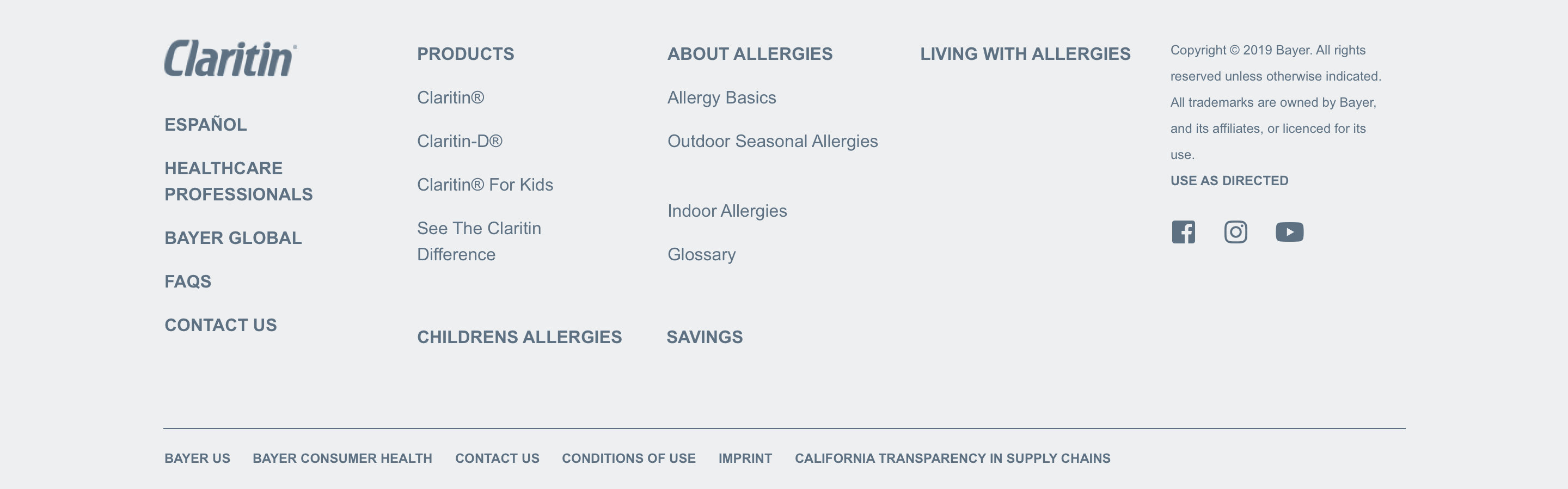Open the Products heading link
This screenshot has height=489, width=1568.
click(x=465, y=54)
